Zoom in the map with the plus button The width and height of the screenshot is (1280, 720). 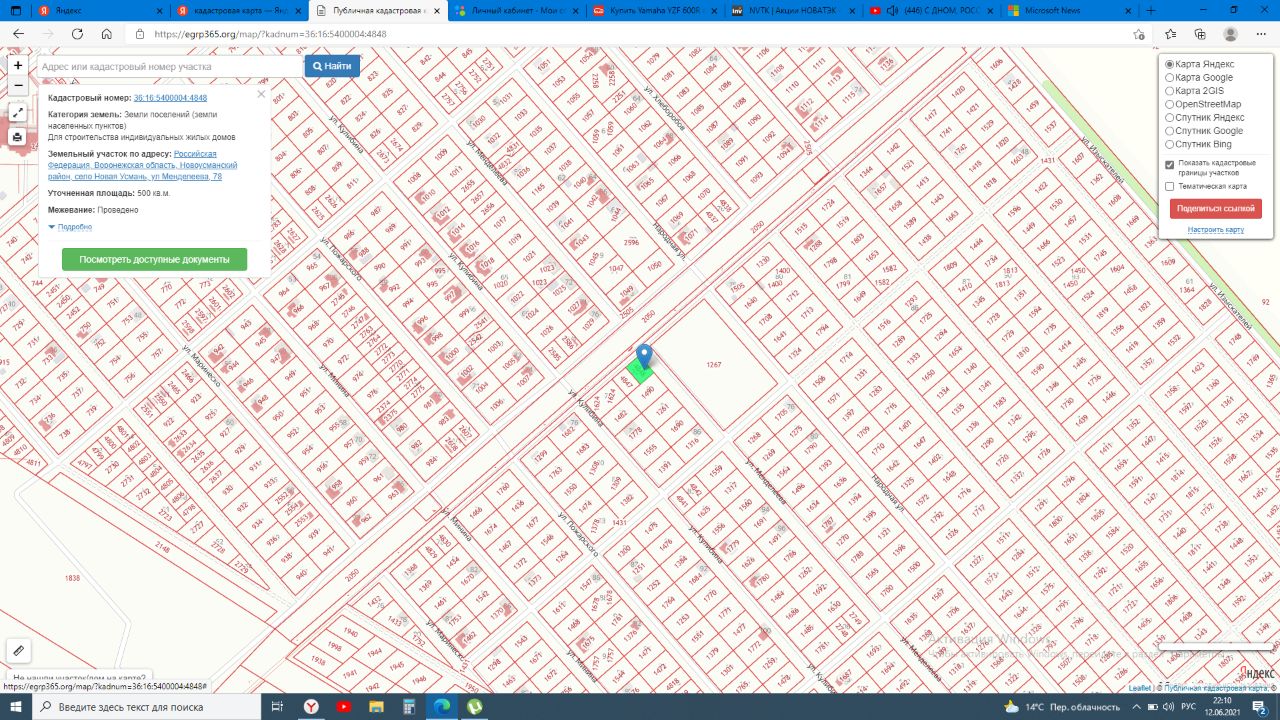click(x=18, y=65)
